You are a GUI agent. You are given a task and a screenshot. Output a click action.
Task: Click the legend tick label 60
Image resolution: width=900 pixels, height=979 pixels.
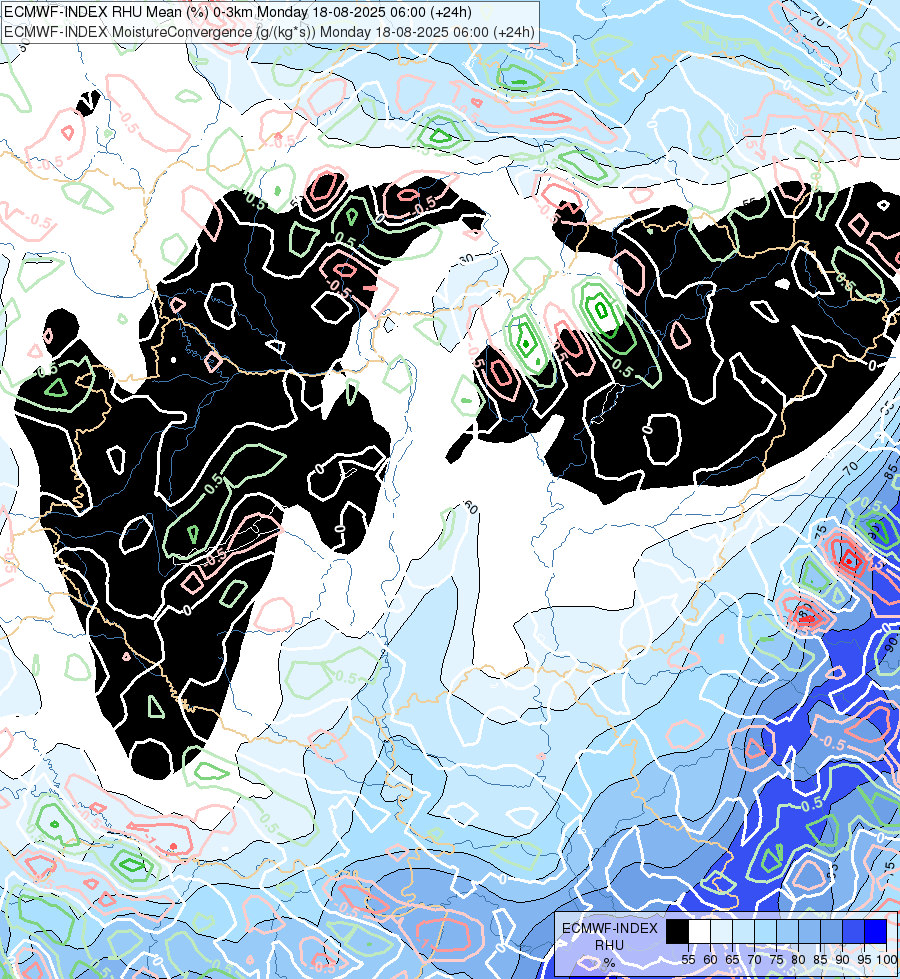[710, 960]
